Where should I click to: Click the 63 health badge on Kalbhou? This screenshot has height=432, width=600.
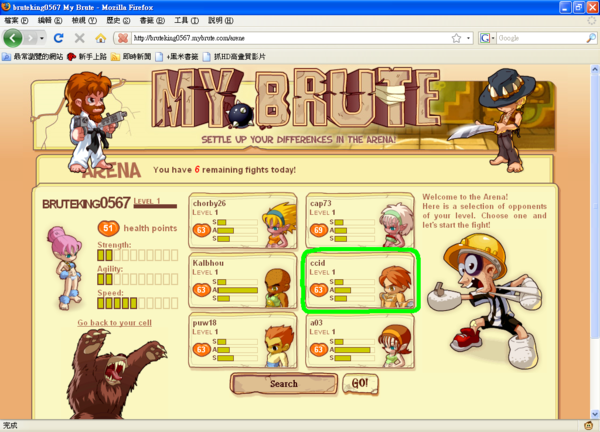202,290
